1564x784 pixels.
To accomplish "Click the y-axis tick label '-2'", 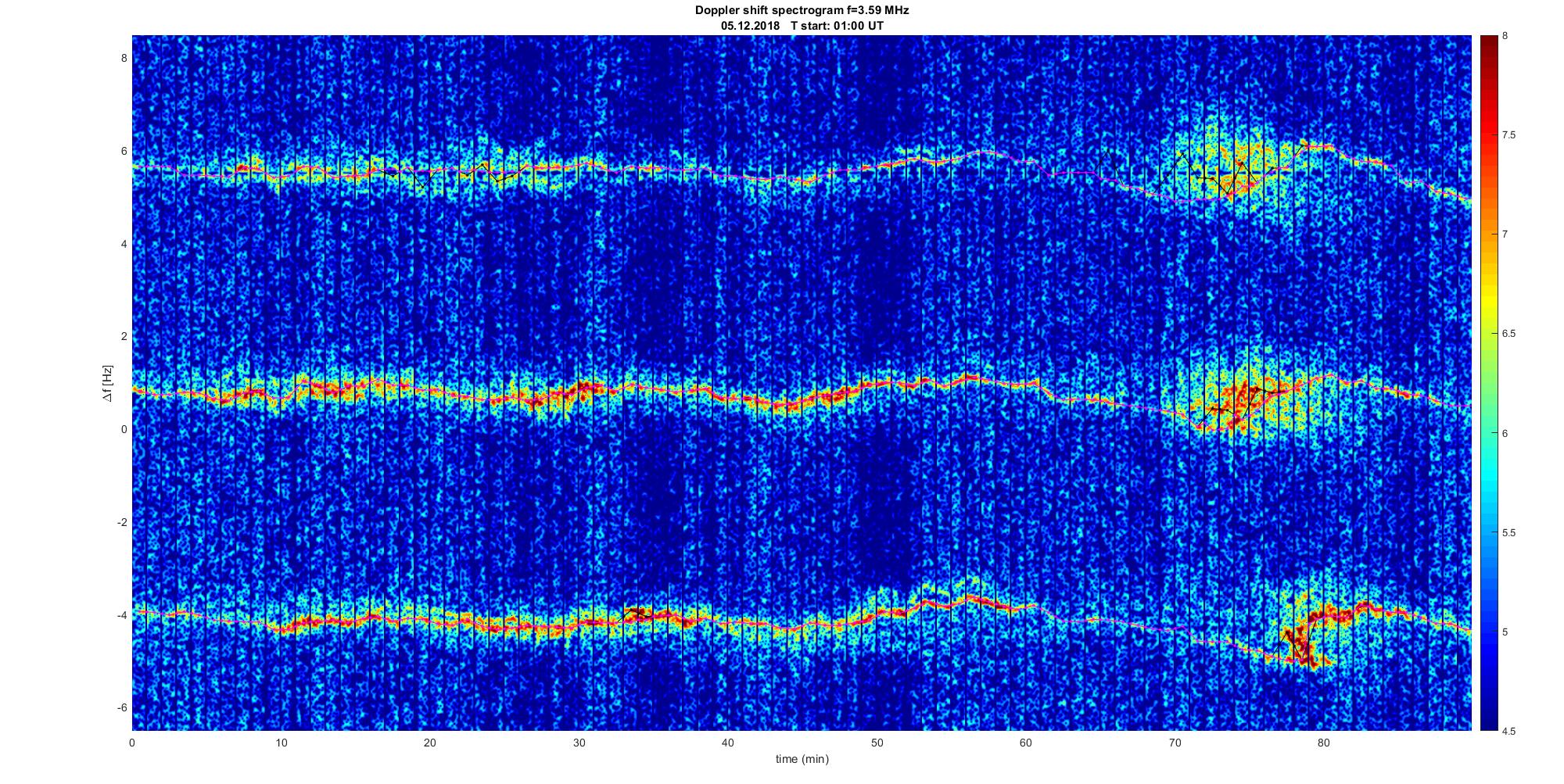I will [x=122, y=522].
